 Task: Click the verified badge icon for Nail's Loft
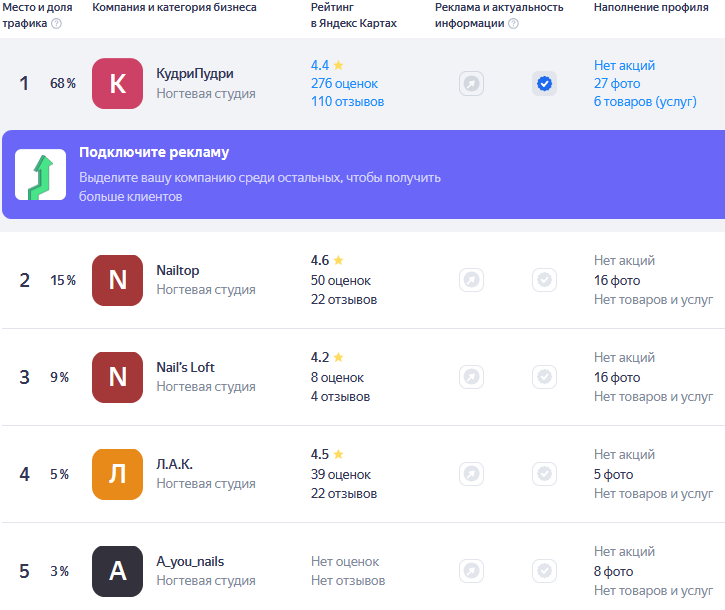tap(544, 377)
